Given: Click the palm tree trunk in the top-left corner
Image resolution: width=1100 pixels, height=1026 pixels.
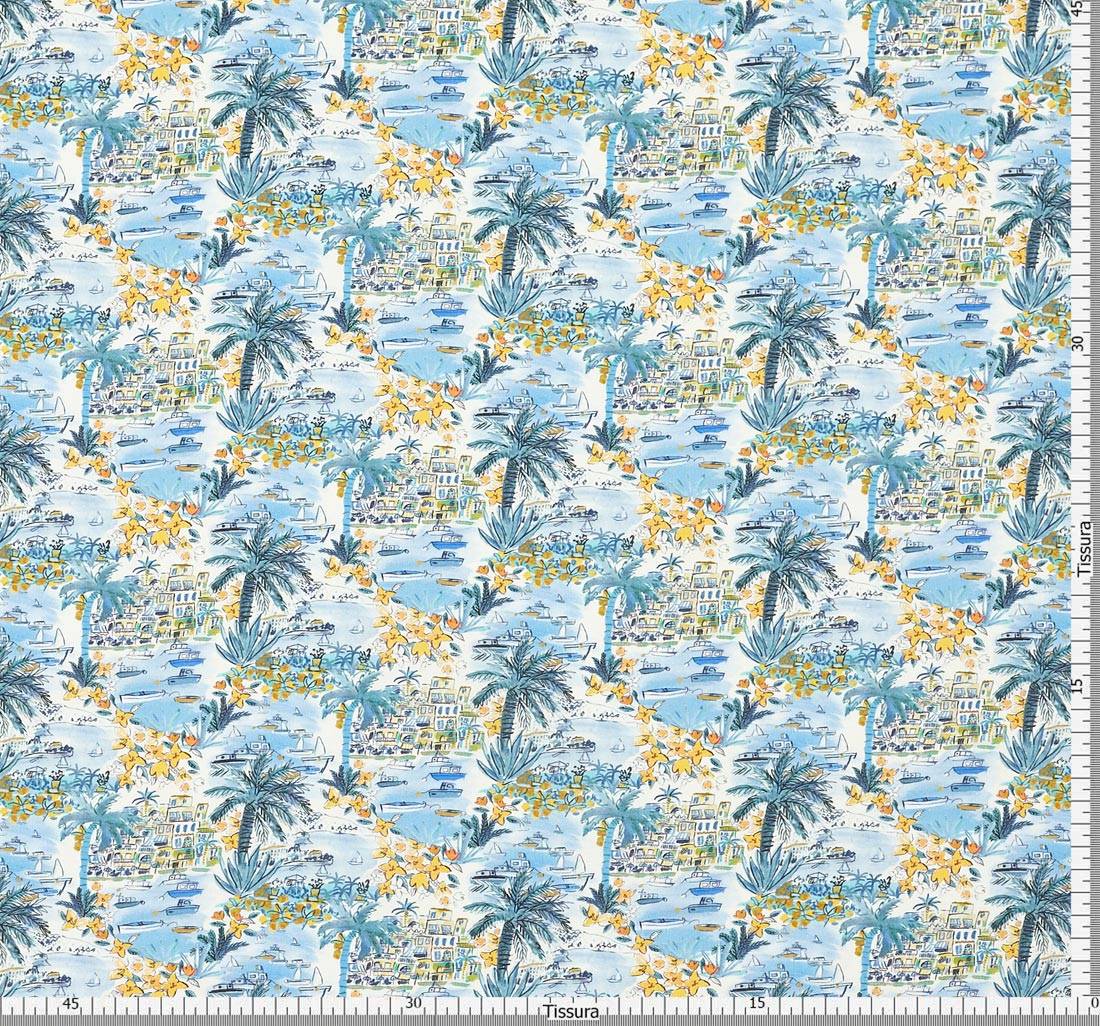Looking at the screenshot, I should 20,20.
